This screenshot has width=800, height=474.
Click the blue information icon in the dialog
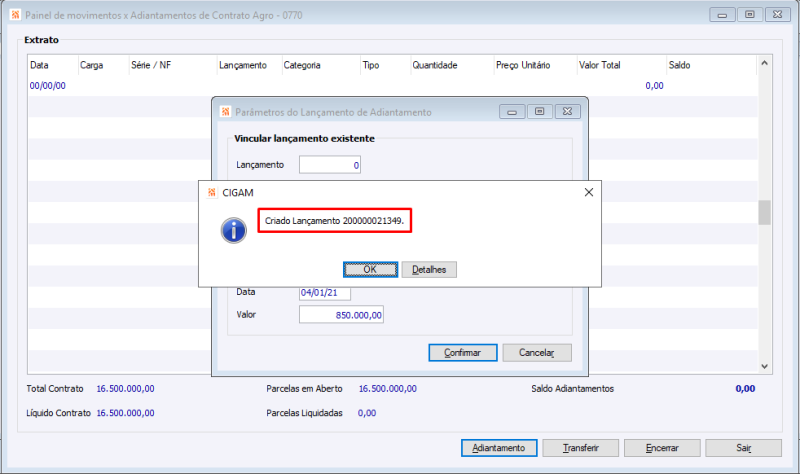[234, 231]
